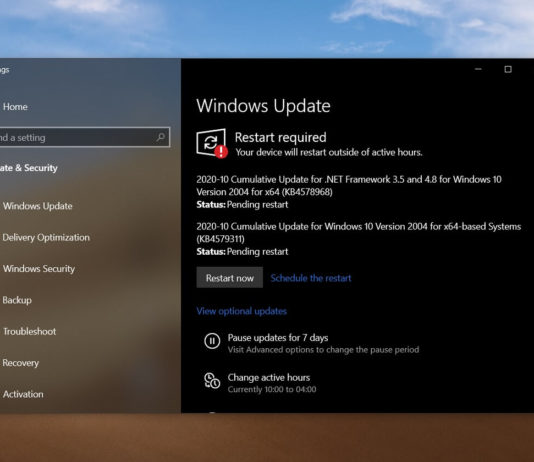Image resolution: width=534 pixels, height=462 pixels.
Task: Click 'Visit Advanced options to change the pause period'
Action: click(x=323, y=350)
